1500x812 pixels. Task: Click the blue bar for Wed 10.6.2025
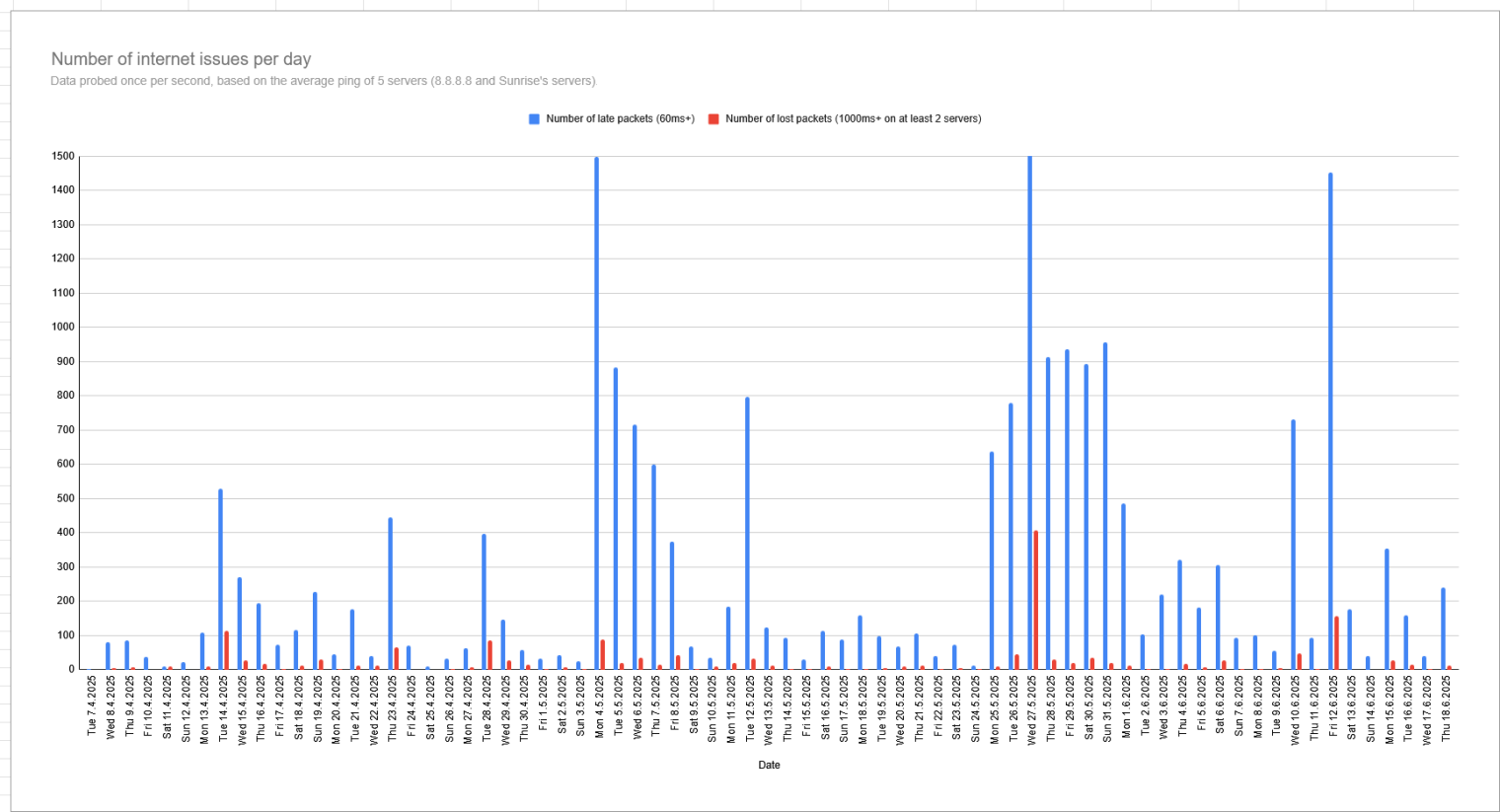point(1293,545)
